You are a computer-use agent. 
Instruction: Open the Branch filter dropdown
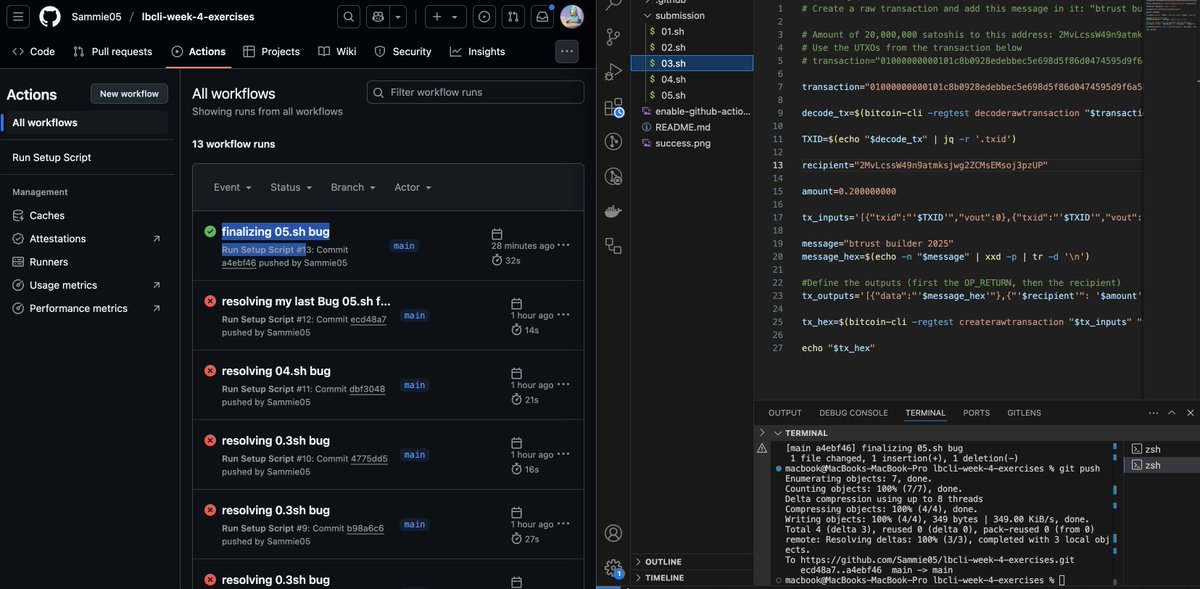353,187
